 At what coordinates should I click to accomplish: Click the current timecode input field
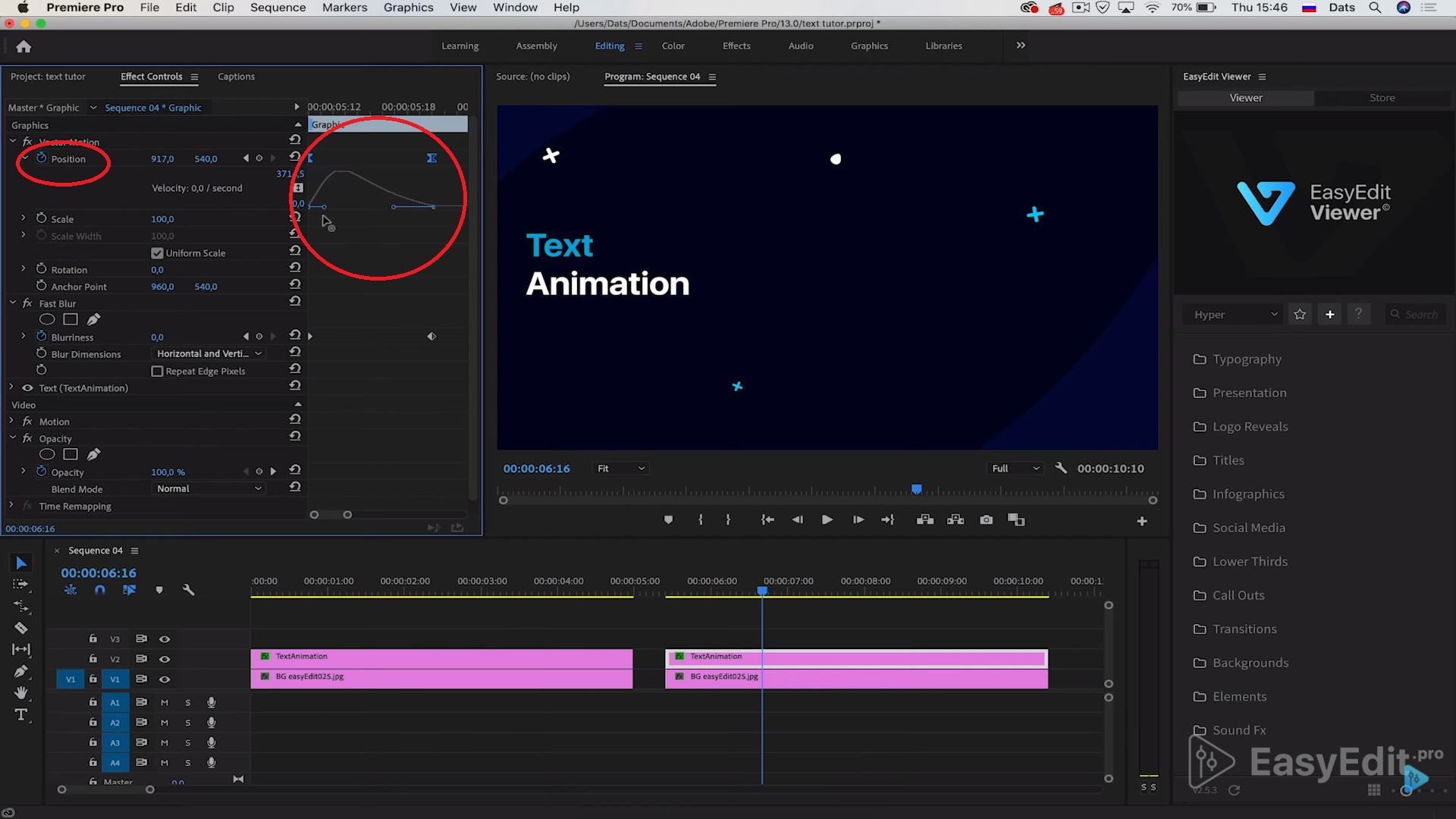tap(98, 572)
